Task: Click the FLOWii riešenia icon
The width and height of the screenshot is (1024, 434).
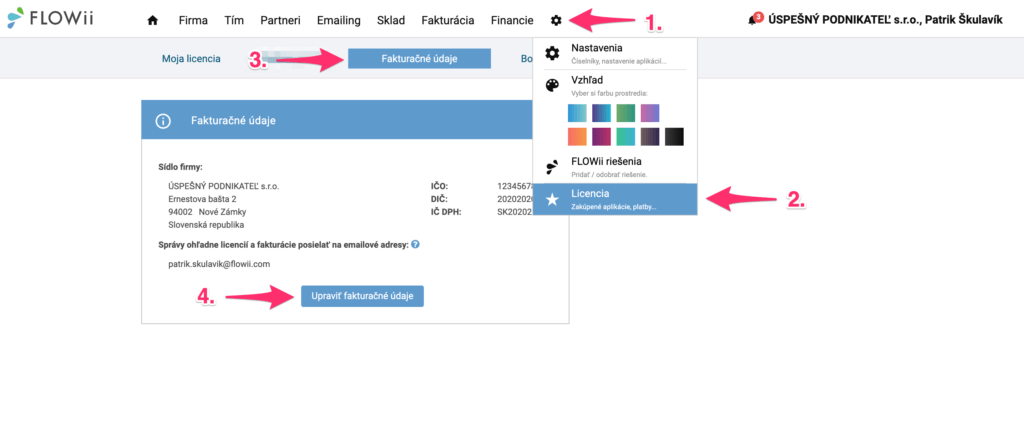Action: click(x=552, y=166)
